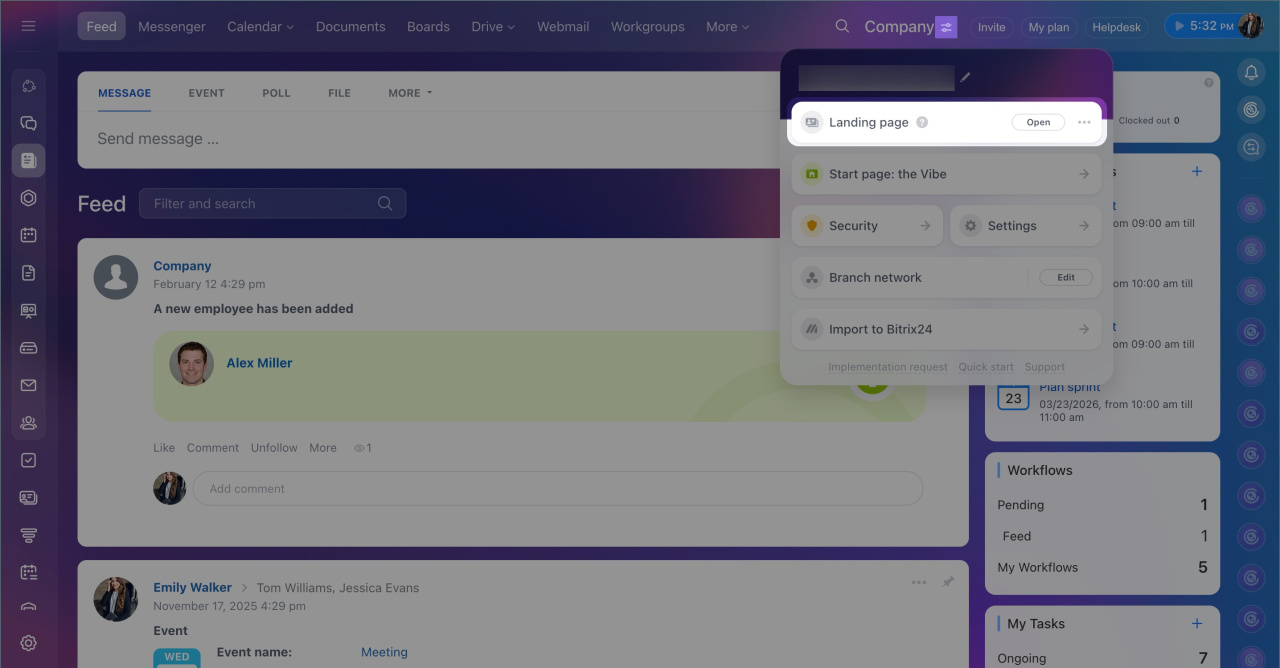Pin the Emily Walker post
This screenshot has width=1280, height=668.
pos(948,582)
